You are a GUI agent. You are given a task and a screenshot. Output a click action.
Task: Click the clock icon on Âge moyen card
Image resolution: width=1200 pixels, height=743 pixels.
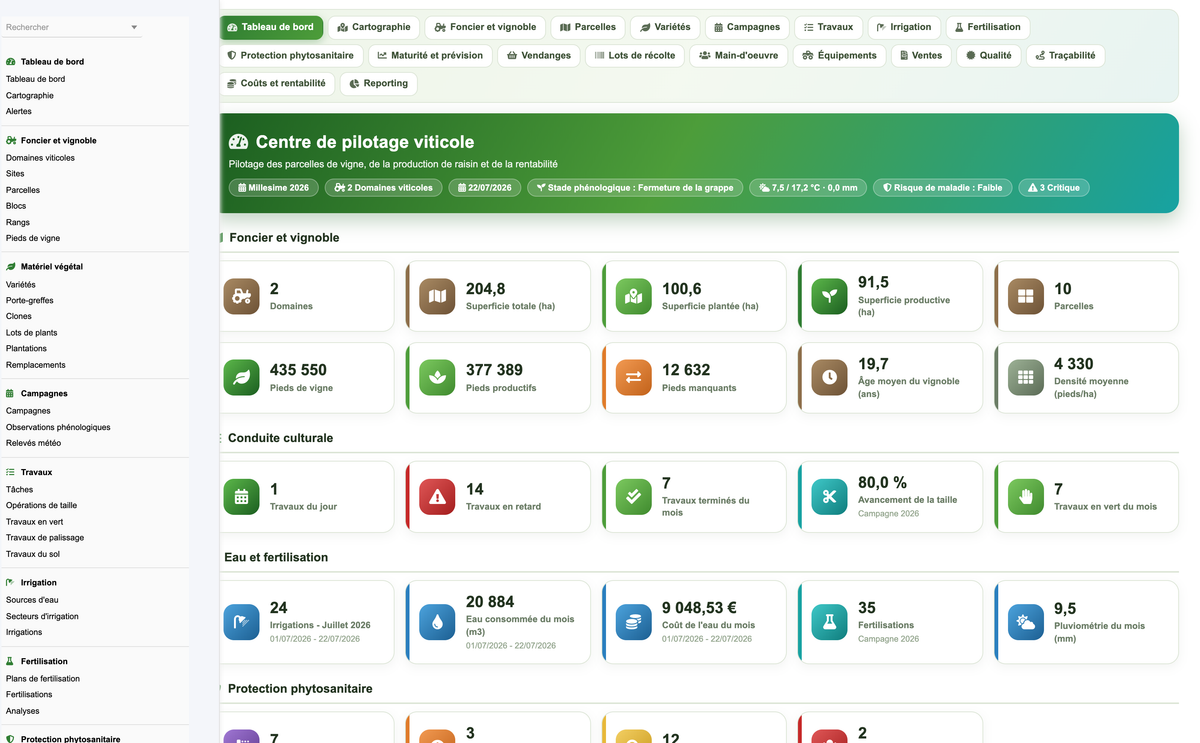(x=829, y=377)
